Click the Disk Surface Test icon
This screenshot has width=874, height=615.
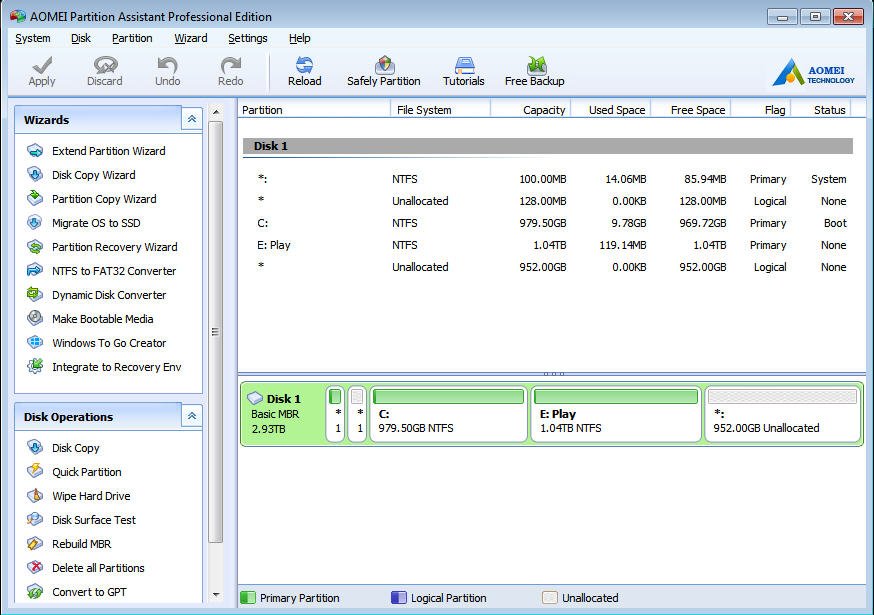pyautogui.click(x=35, y=520)
